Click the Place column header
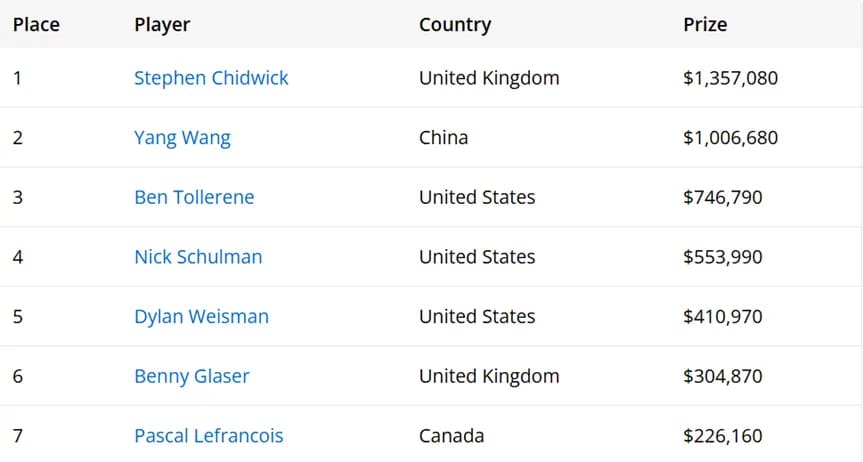This screenshot has width=863, height=462. coord(36,24)
